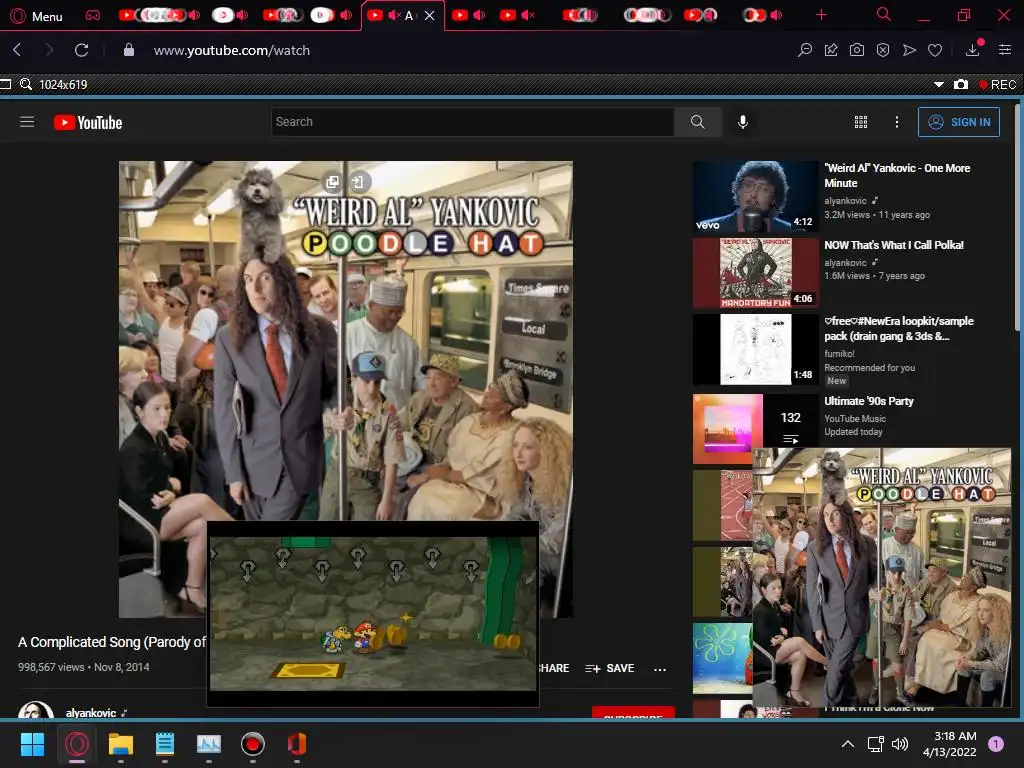The width and height of the screenshot is (1024, 768).
Task: Add page to bookmarks heart icon
Action: click(x=935, y=50)
